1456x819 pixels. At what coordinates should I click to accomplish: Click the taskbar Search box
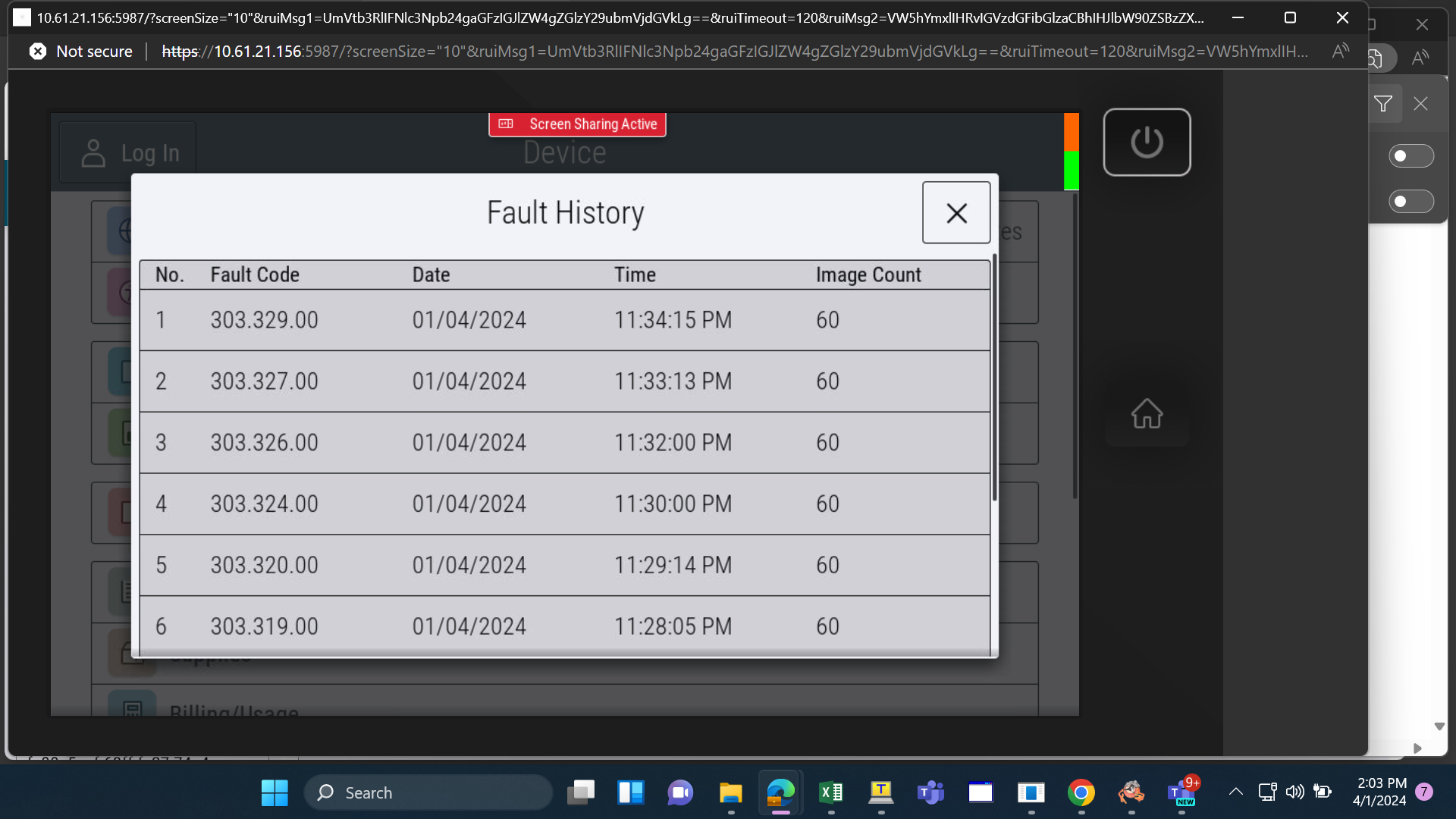coord(428,792)
